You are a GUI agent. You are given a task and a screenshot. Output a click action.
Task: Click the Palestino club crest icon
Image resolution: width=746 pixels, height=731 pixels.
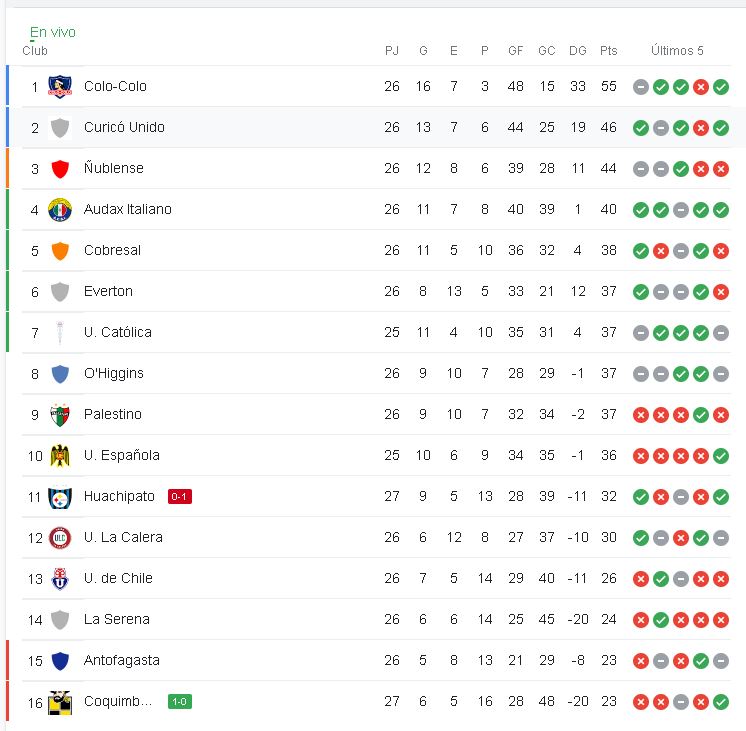60,415
